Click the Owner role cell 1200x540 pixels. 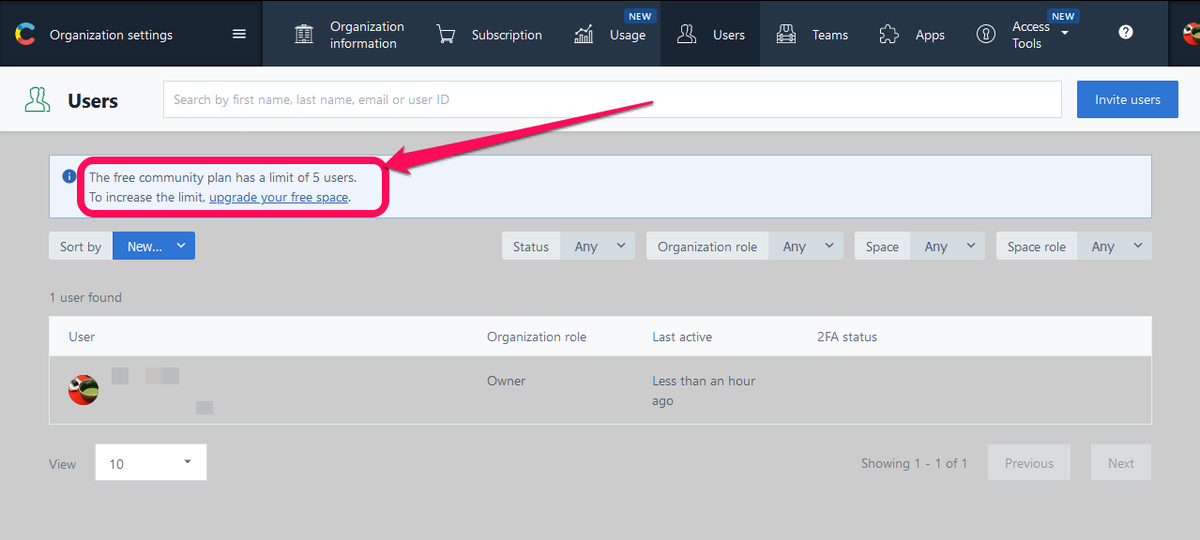coord(506,381)
